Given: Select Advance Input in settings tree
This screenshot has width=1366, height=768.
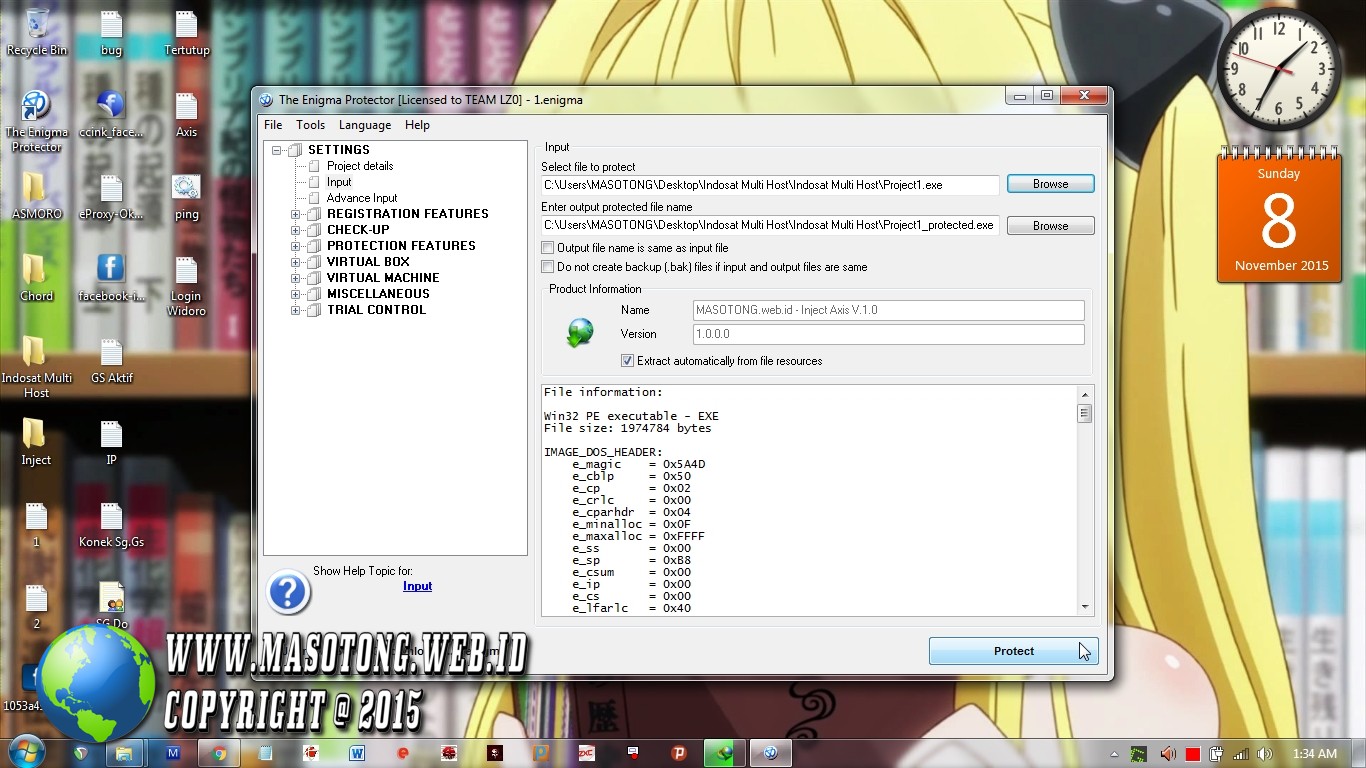Looking at the screenshot, I should pos(362,198).
